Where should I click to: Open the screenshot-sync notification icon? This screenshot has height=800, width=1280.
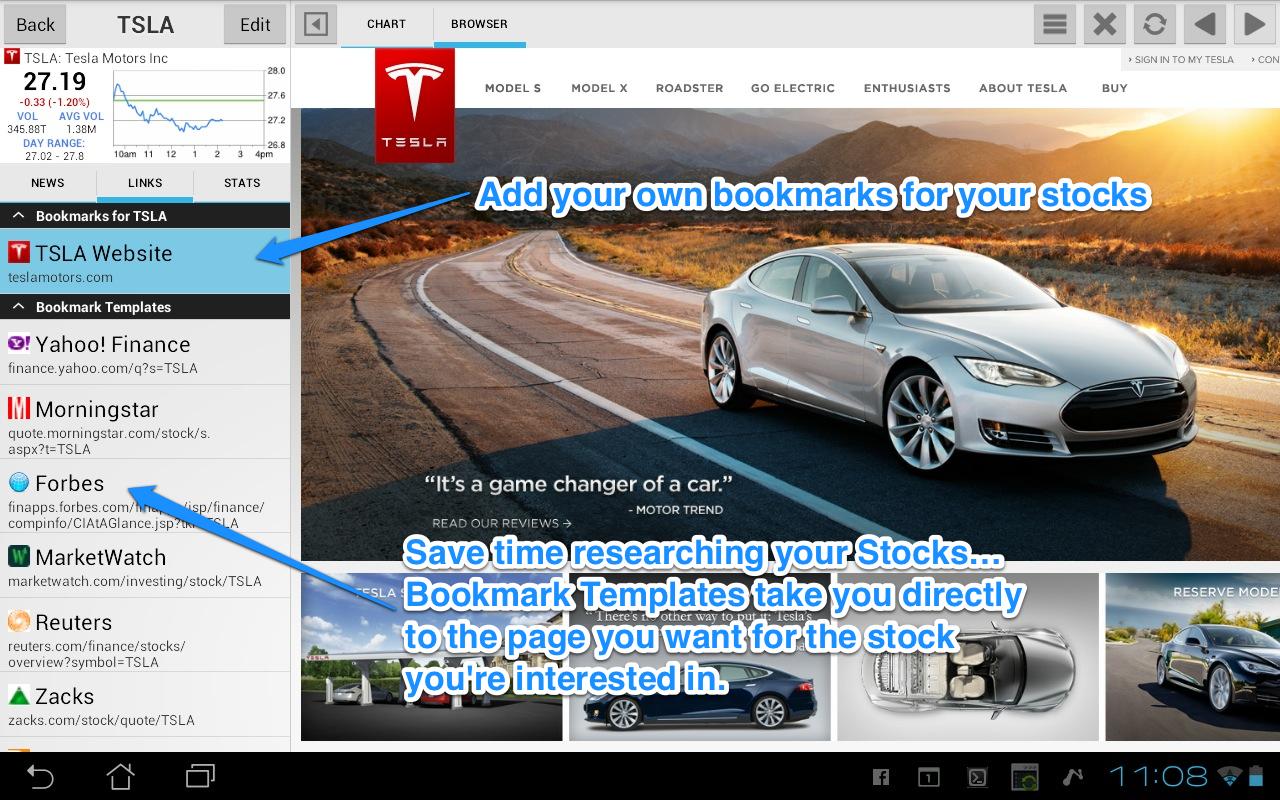pyautogui.click(x=1024, y=776)
